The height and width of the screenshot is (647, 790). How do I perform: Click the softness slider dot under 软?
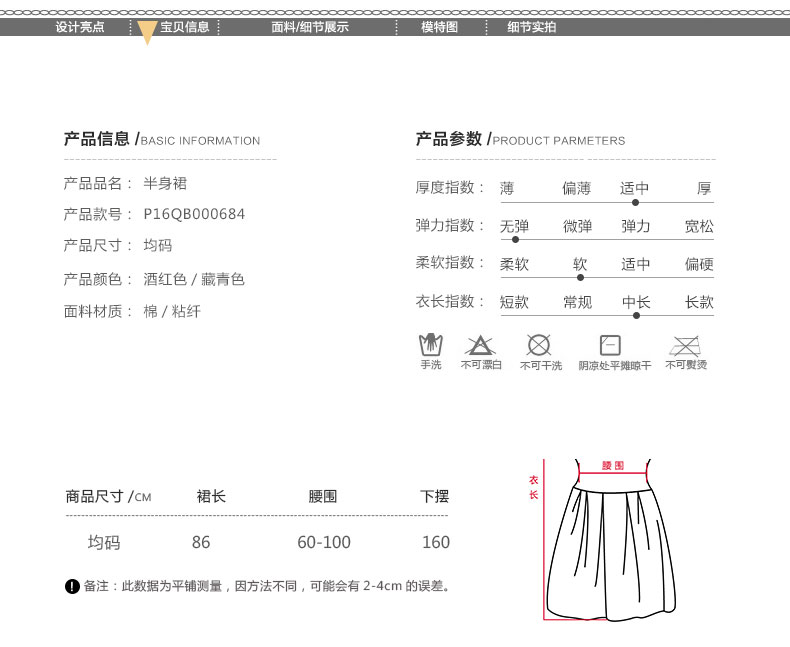pos(580,277)
